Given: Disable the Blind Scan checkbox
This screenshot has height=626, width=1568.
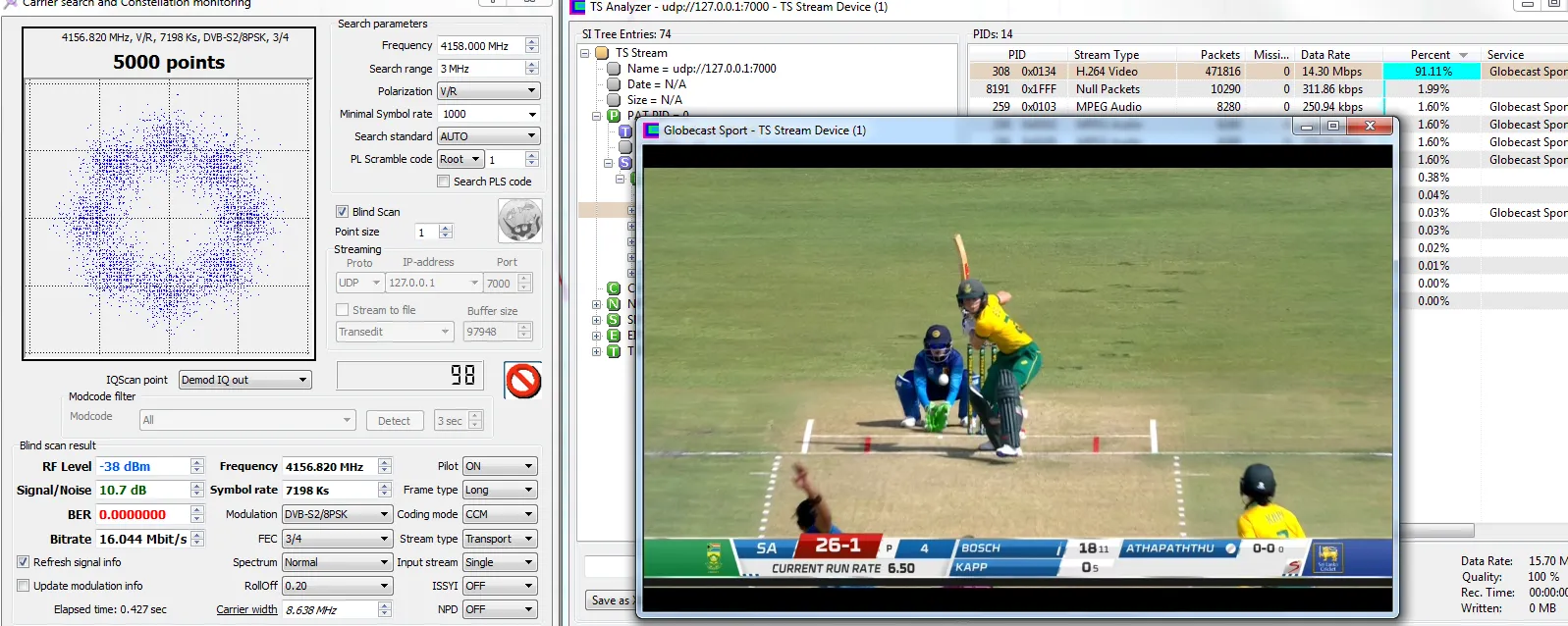Looking at the screenshot, I should point(343,212).
